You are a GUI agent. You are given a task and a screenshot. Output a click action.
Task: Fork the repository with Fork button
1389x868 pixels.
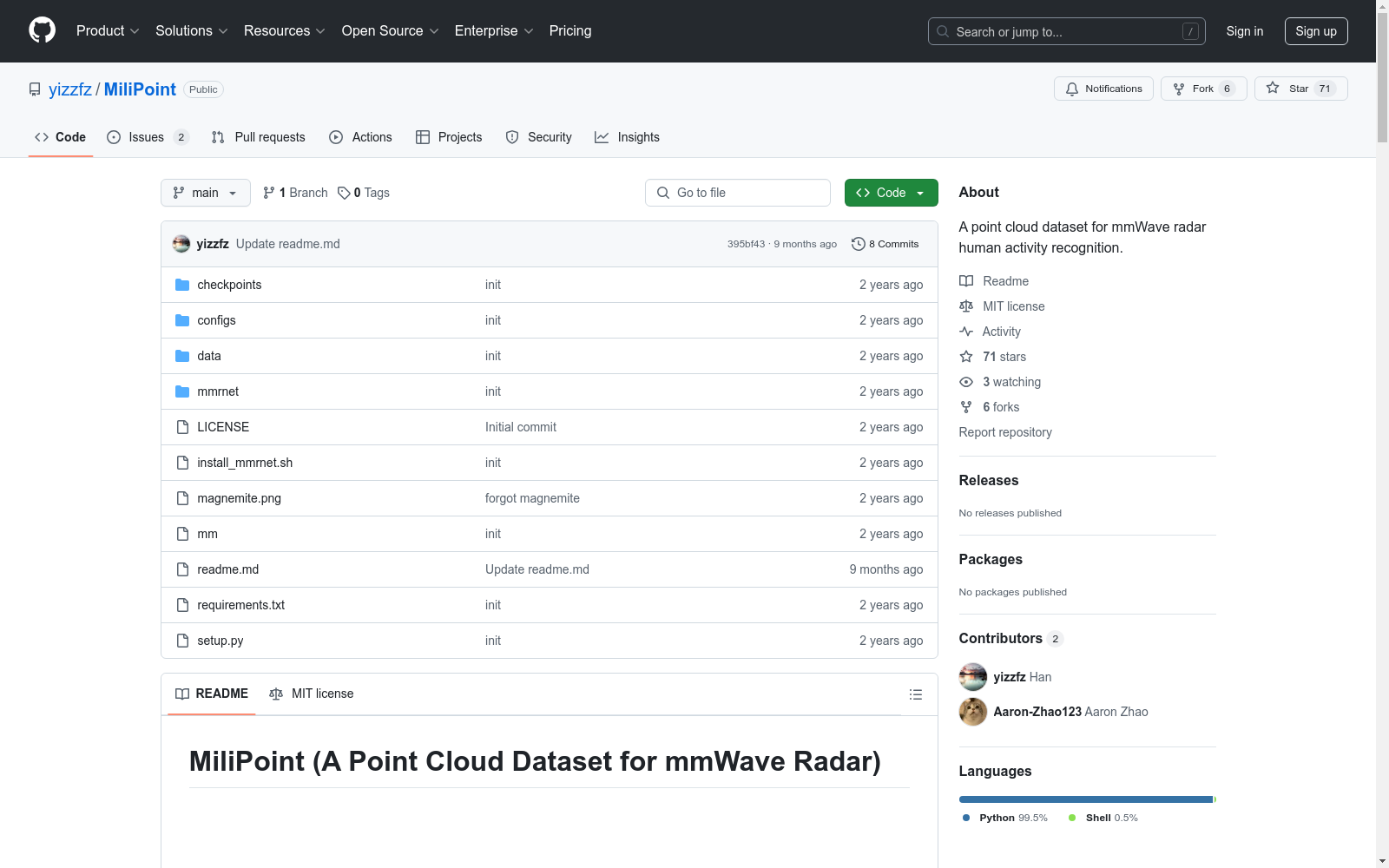(1203, 89)
